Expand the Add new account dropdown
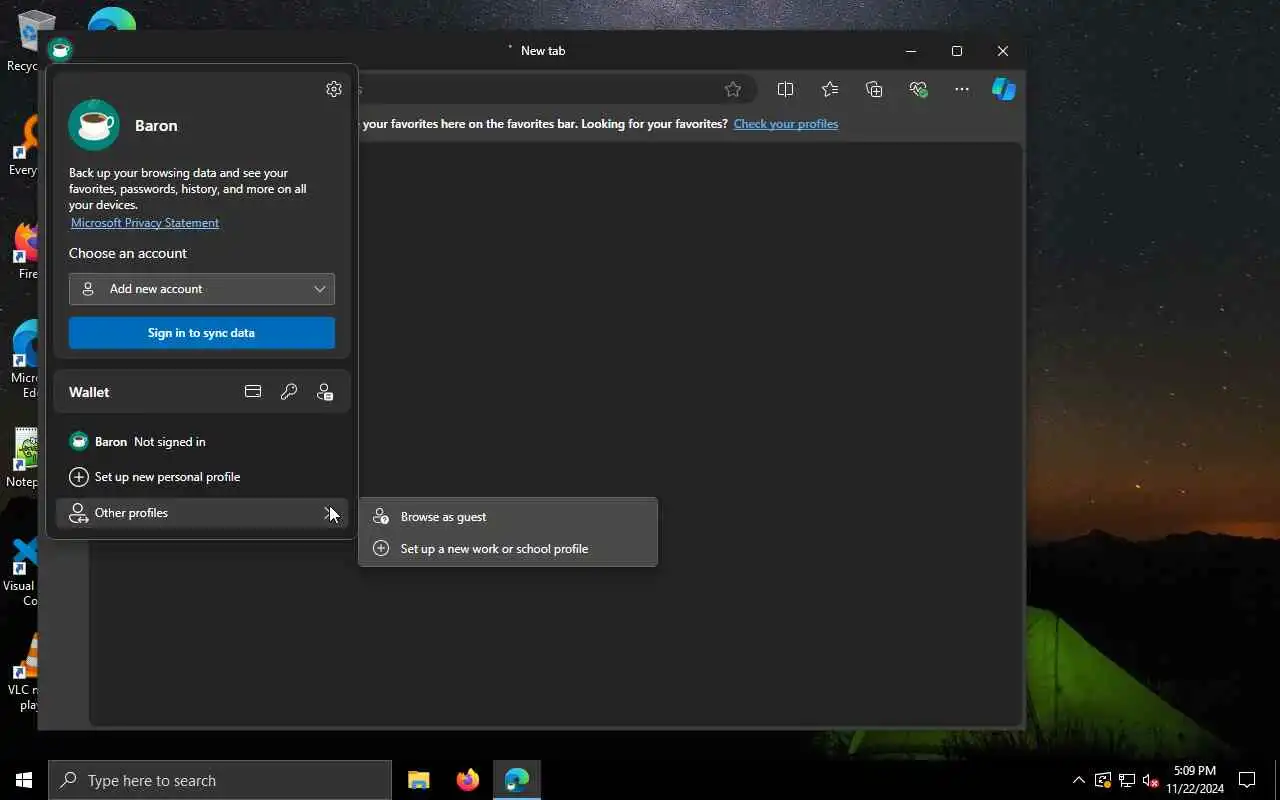1280x800 pixels. coord(202,289)
